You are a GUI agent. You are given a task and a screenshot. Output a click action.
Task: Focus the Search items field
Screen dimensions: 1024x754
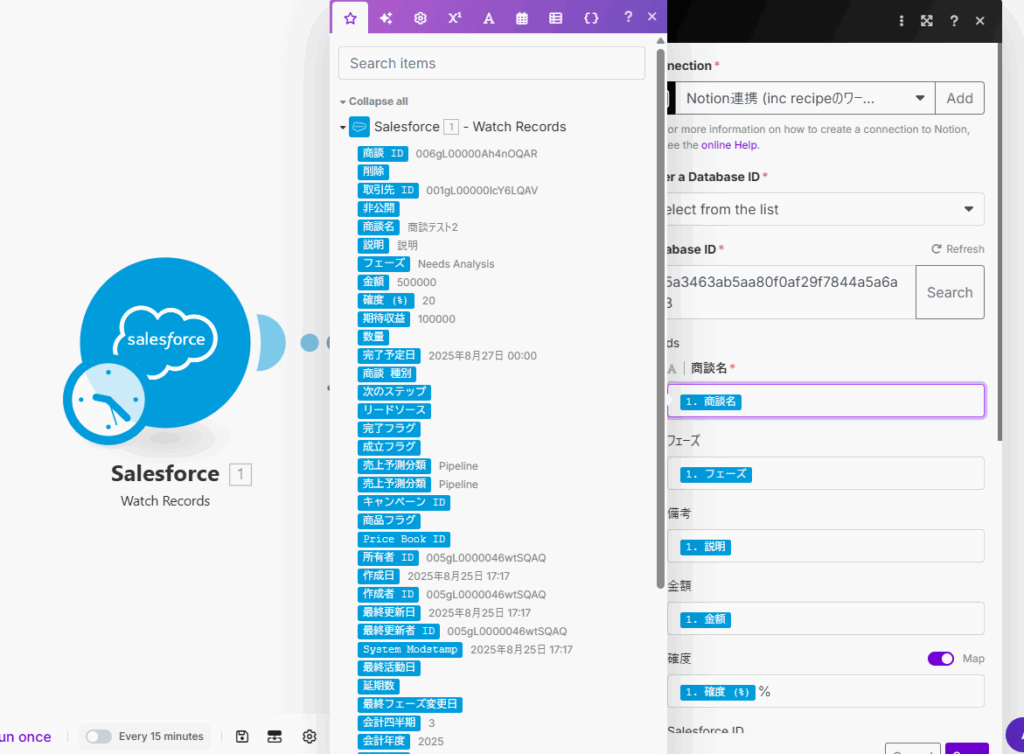[492, 63]
